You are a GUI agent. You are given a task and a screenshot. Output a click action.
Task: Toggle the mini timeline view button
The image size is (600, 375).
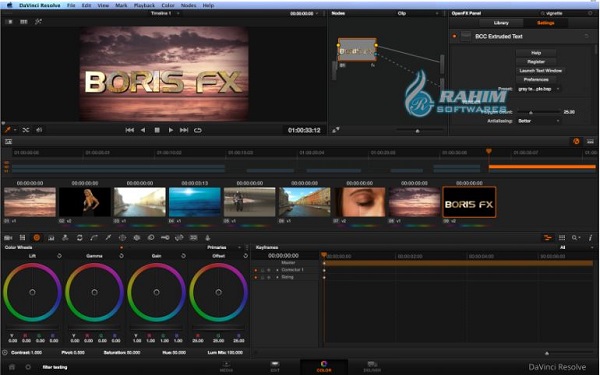tap(590, 141)
